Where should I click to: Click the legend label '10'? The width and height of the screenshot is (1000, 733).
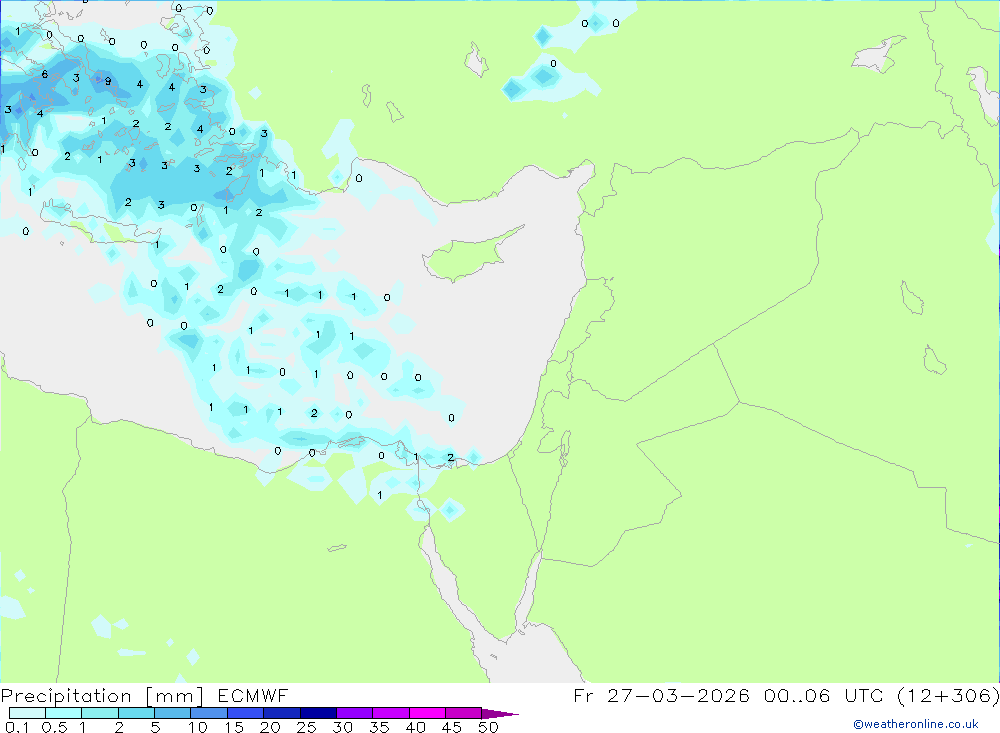198,727
